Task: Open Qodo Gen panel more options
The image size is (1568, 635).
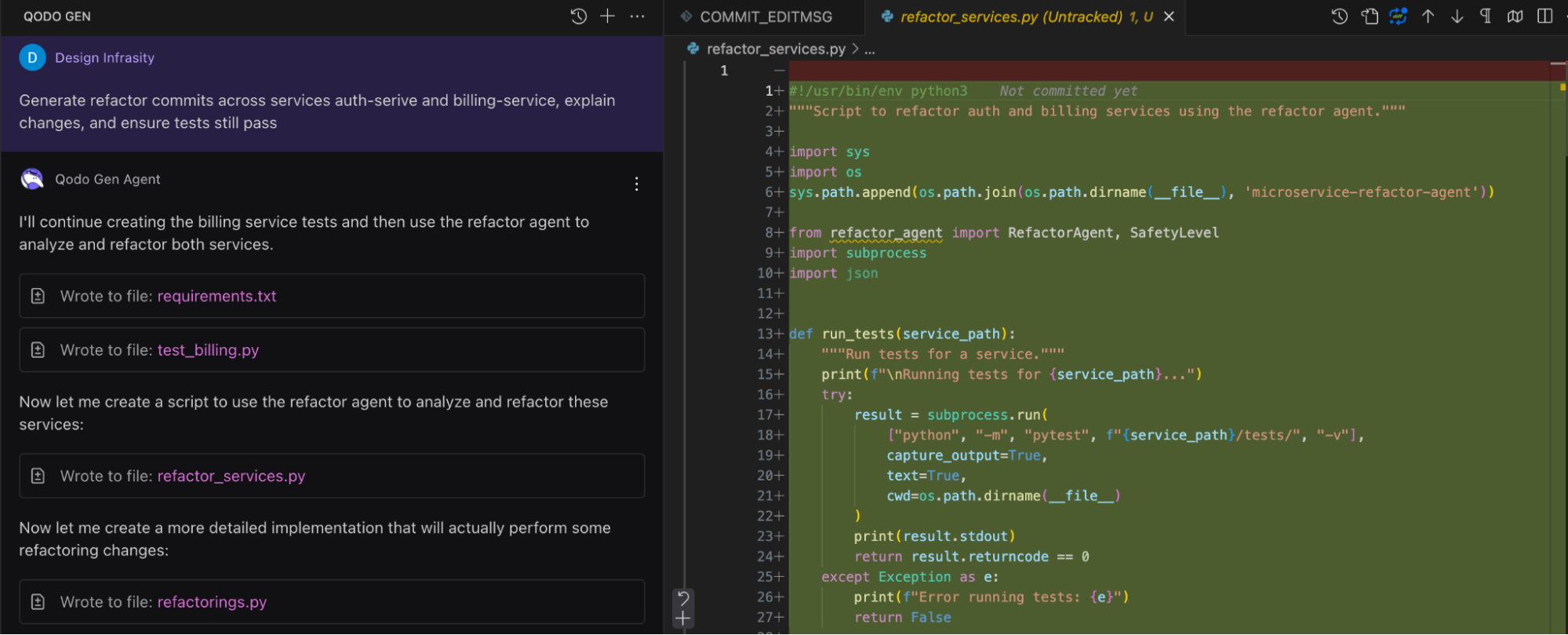Action: point(638,16)
